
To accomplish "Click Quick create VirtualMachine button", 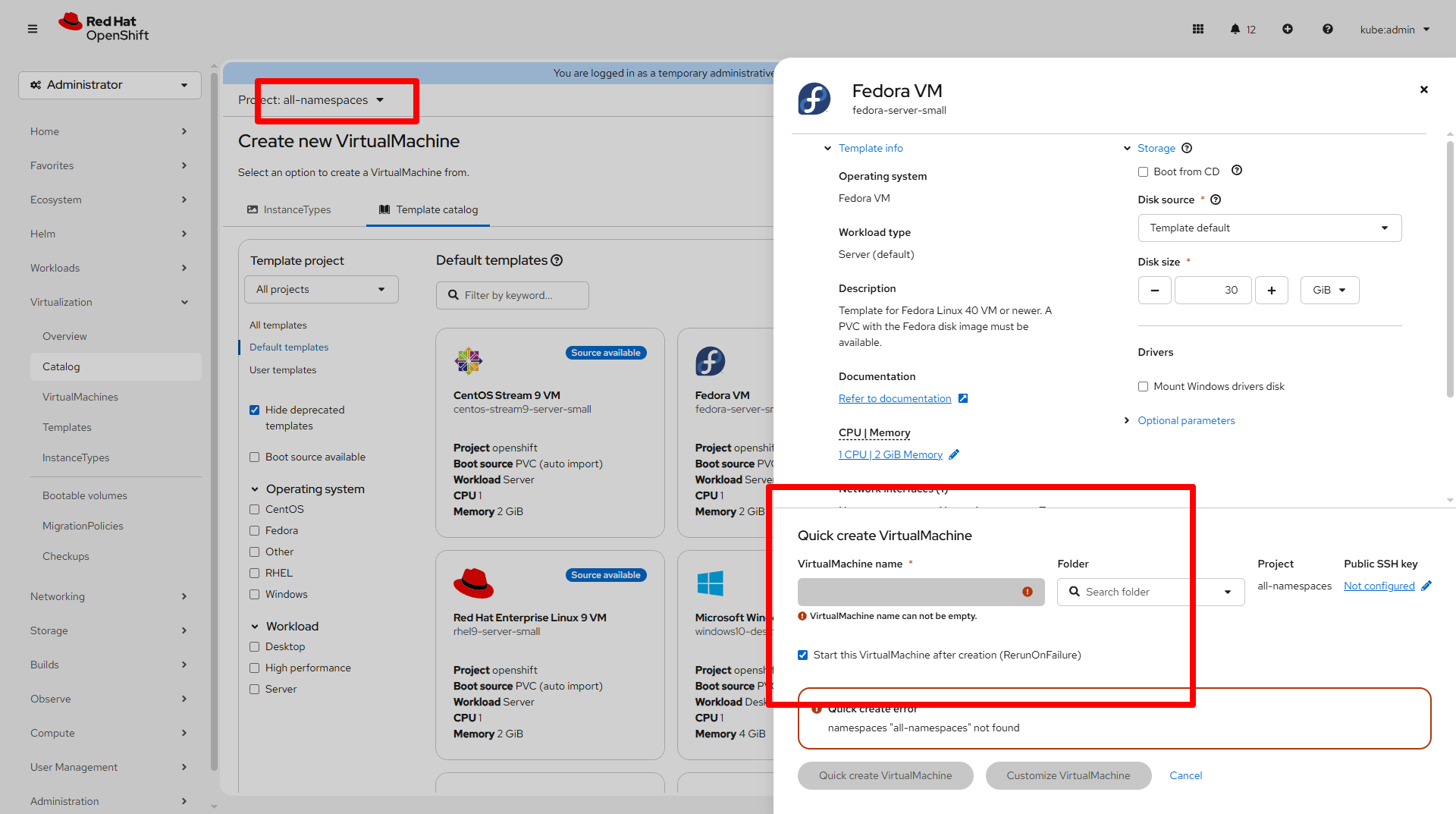I will coord(885,775).
